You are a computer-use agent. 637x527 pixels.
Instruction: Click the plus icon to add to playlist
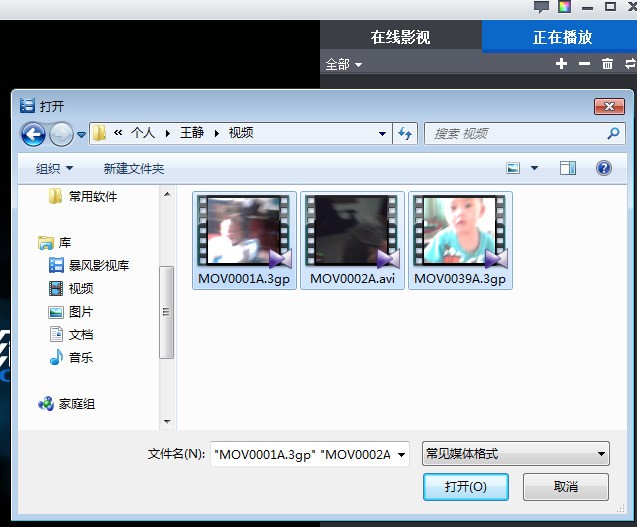[x=561, y=64]
